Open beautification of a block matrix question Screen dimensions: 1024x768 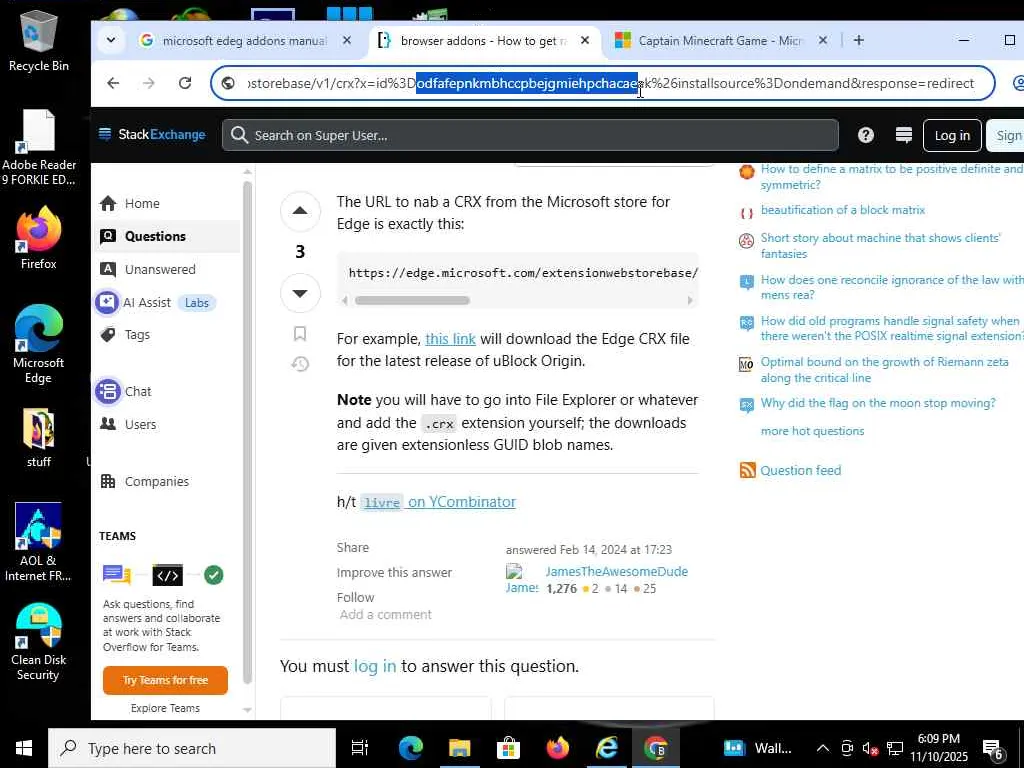tap(842, 210)
